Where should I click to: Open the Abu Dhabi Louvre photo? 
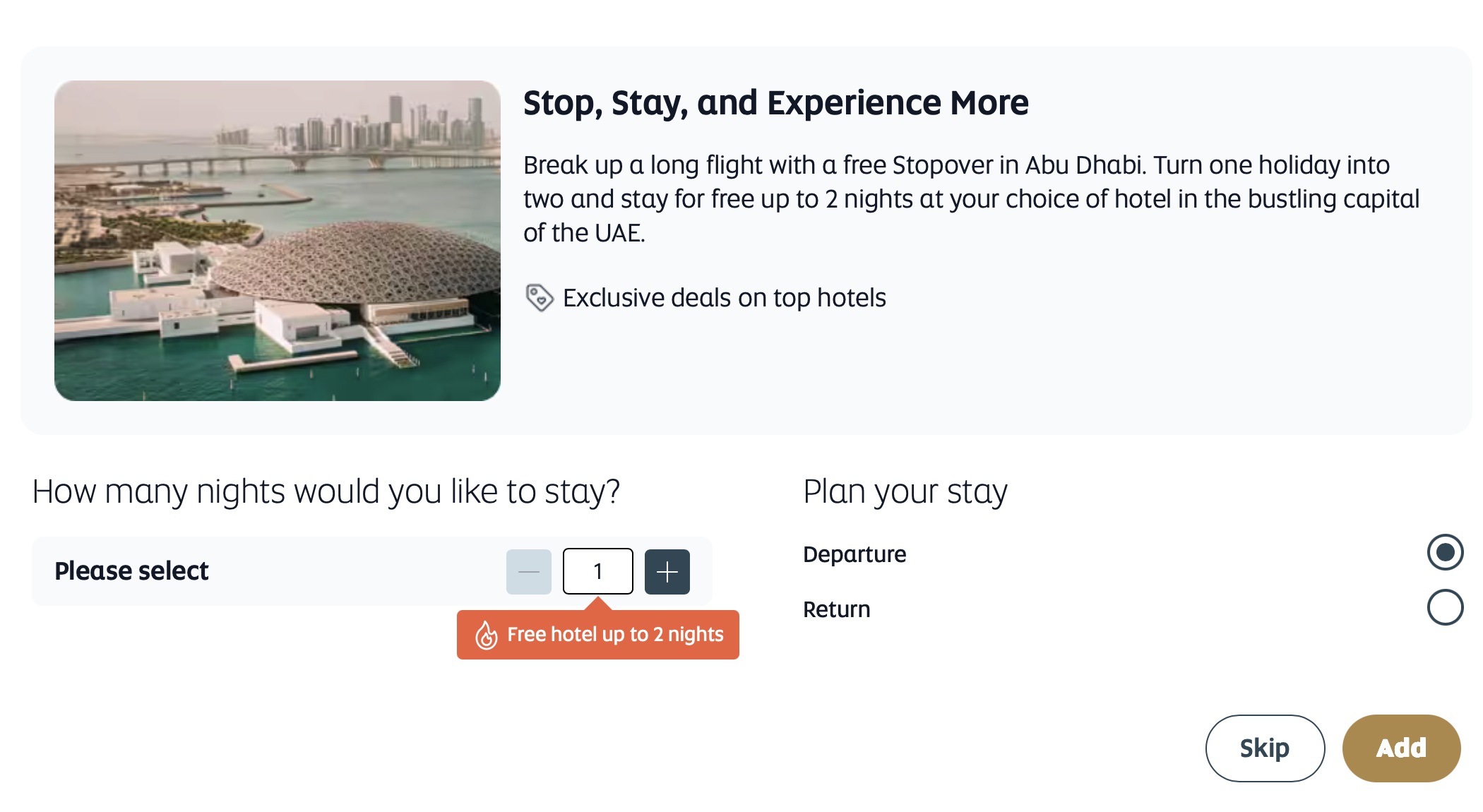(278, 241)
